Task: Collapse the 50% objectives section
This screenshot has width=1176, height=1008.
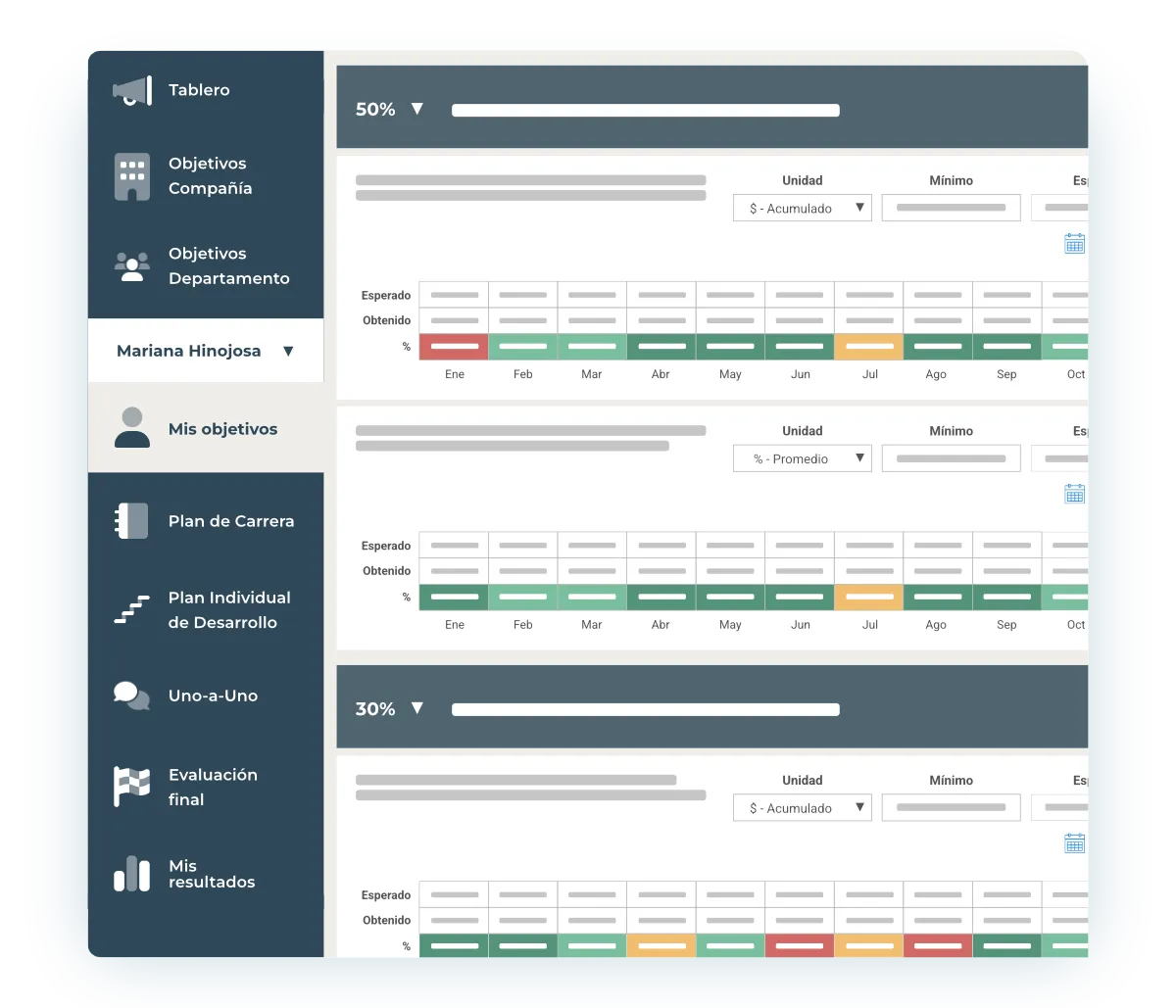Action: [x=416, y=109]
